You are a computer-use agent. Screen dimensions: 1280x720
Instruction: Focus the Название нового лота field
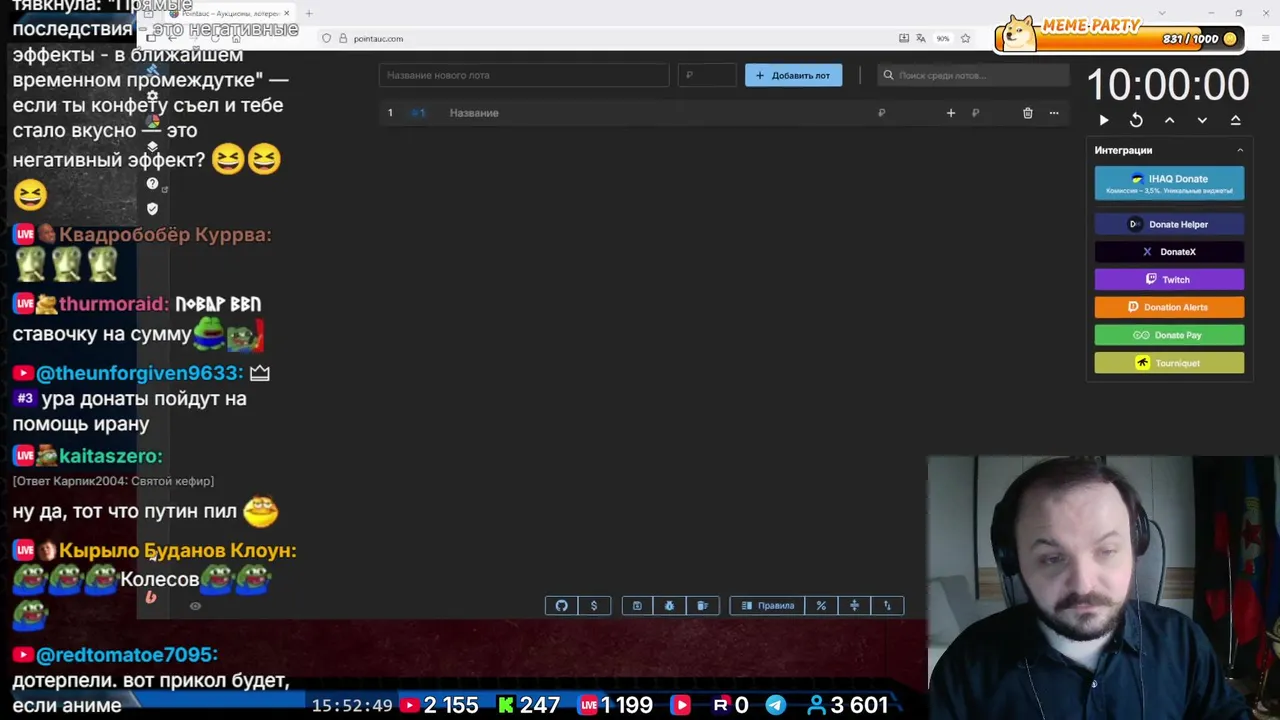click(524, 75)
